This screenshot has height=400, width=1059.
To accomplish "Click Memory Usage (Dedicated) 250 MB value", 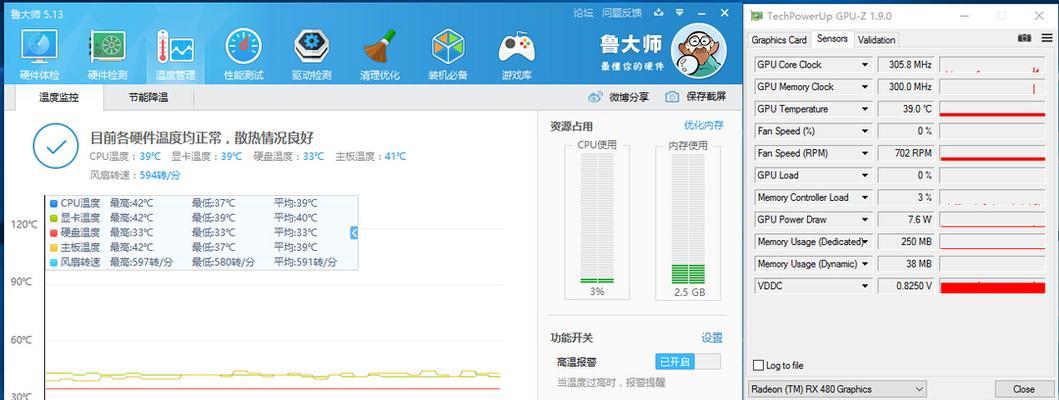I will click(x=906, y=242).
